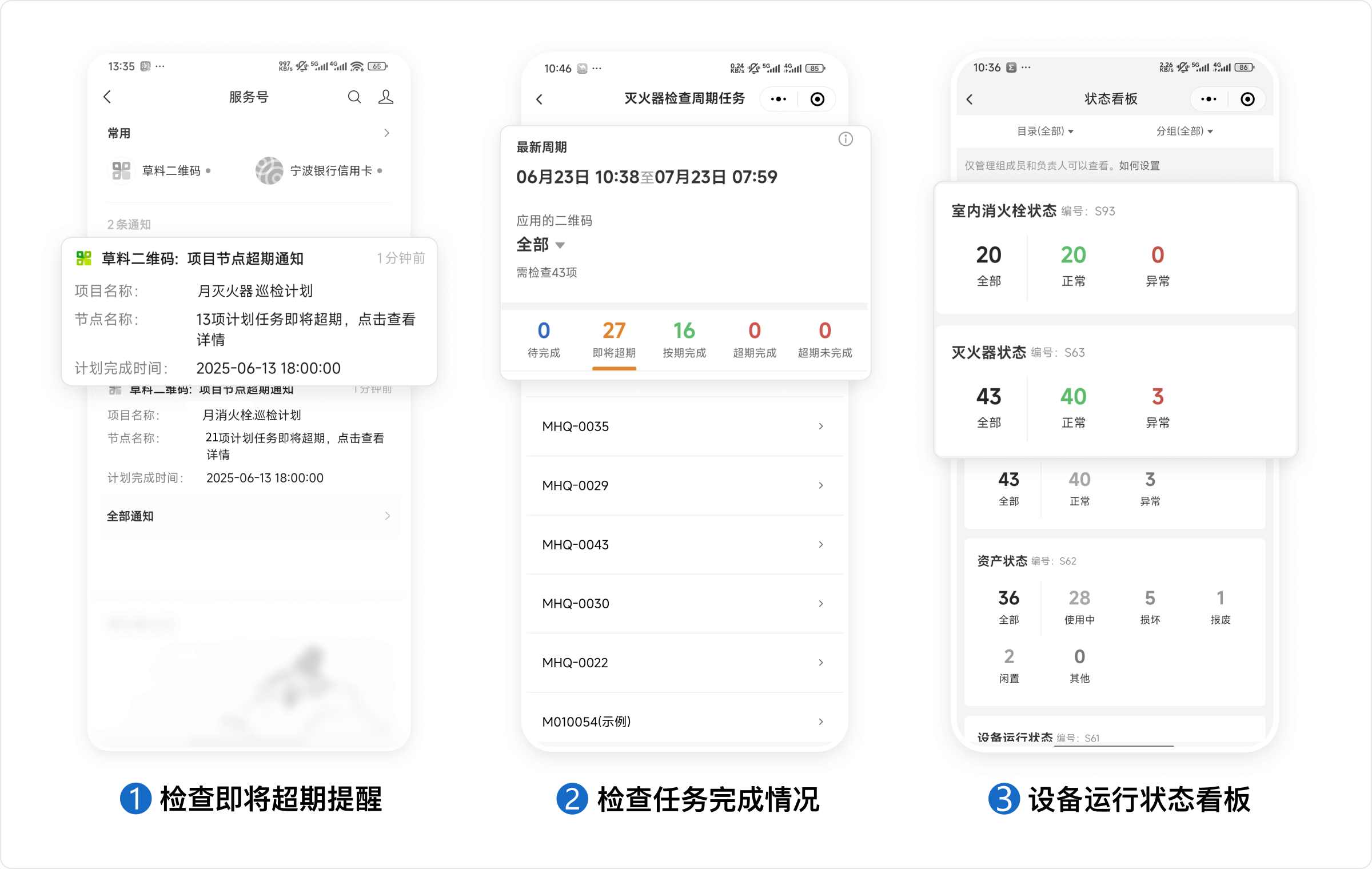Open the 分组(全部) filter dropdown
The height and width of the screenshot is (869, 1372).
1184,131
